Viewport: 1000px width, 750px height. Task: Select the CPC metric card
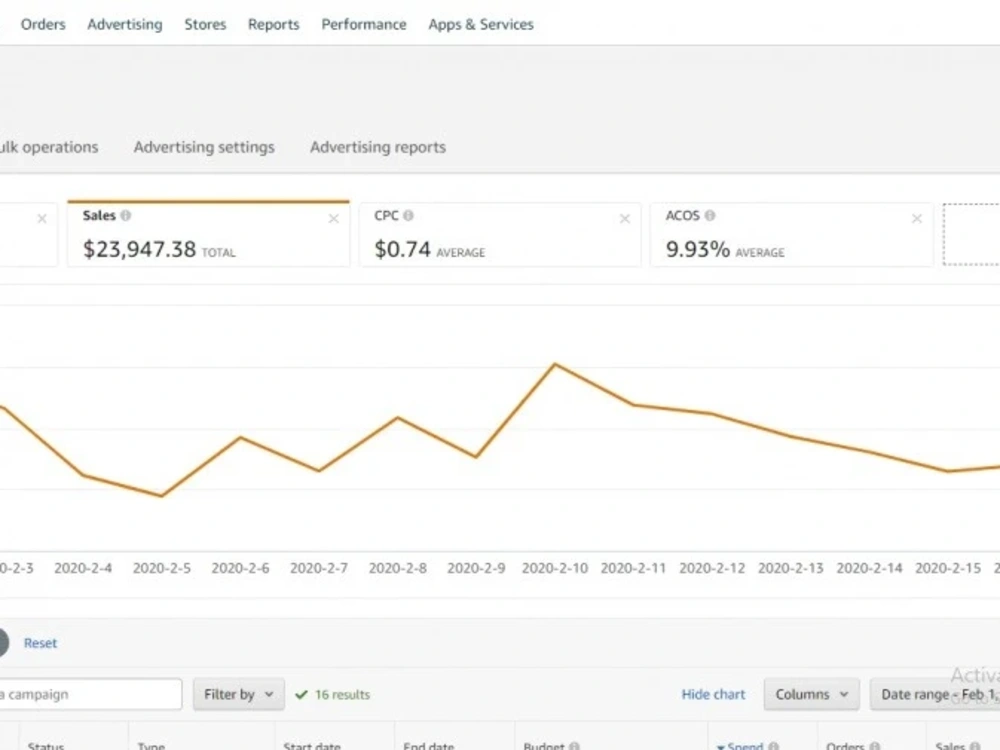coord(500,234)
